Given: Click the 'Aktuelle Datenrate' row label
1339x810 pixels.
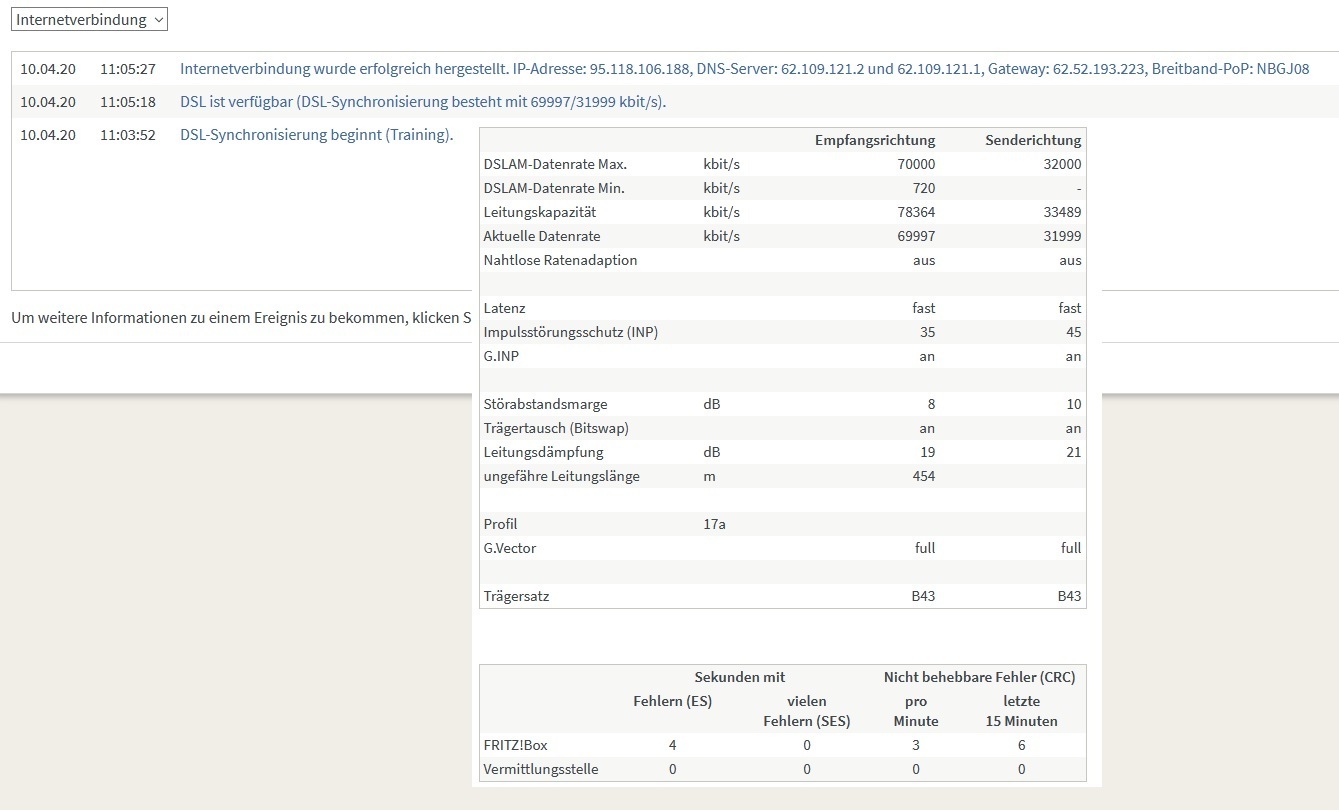Looking at the screenshot, I should click(542, 236).
